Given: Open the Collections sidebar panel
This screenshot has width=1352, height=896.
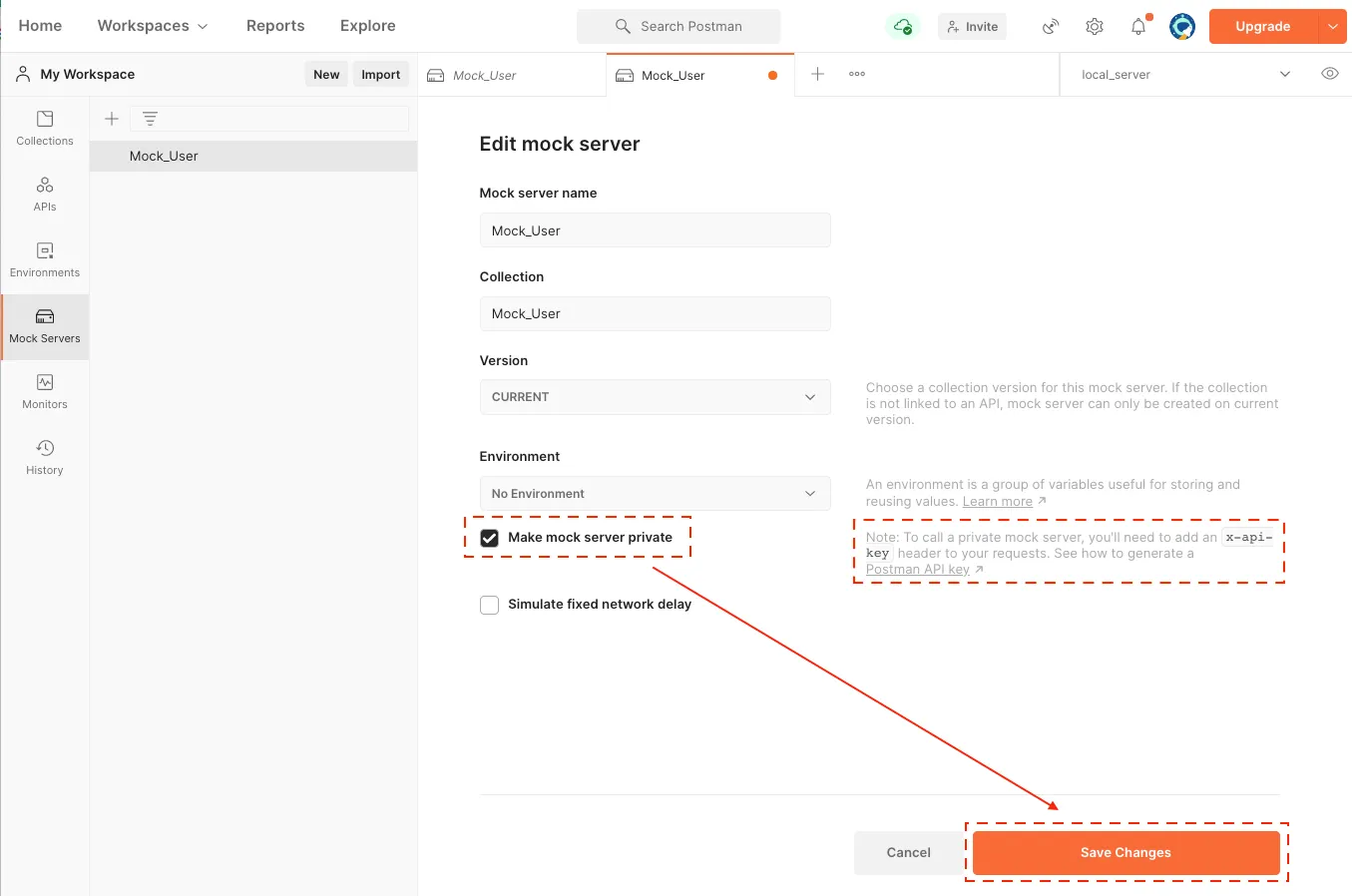Looking at the screenshot, I should point(45,129).
